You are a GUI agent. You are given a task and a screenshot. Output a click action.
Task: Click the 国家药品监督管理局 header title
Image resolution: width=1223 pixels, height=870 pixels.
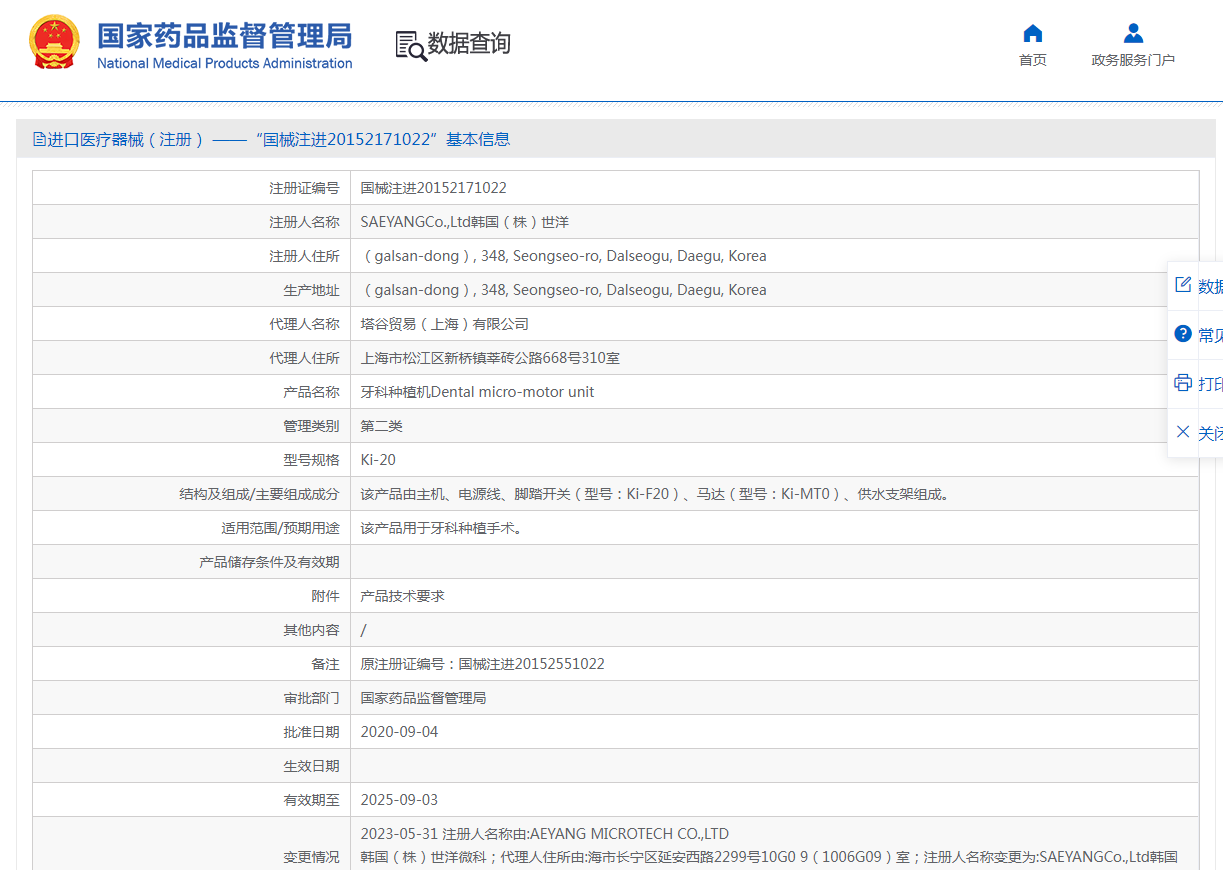pyautogui.click(x=225, y=36)
